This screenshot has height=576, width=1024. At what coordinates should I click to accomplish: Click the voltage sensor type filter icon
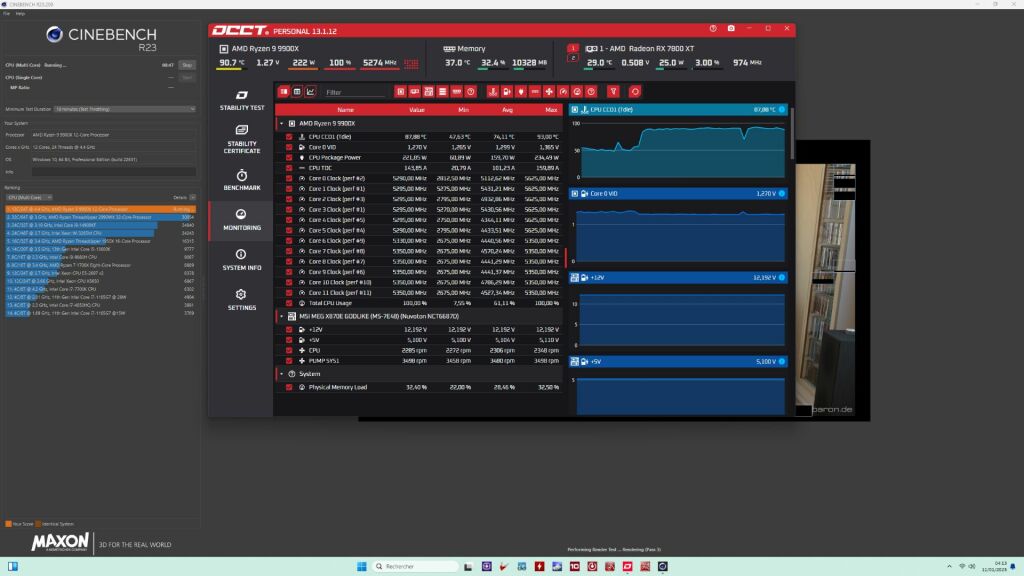[x=507, y=92]
